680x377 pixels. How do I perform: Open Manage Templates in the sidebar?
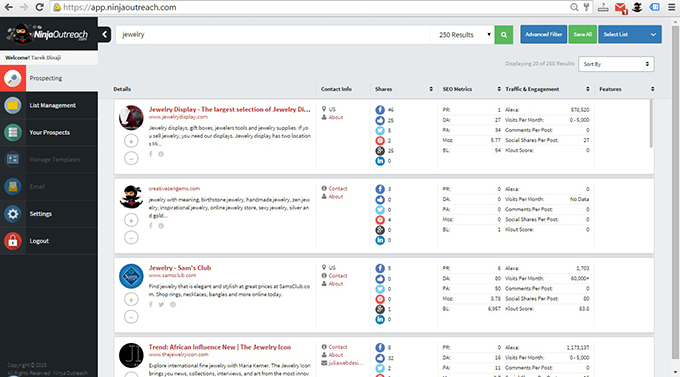point(49,160)
